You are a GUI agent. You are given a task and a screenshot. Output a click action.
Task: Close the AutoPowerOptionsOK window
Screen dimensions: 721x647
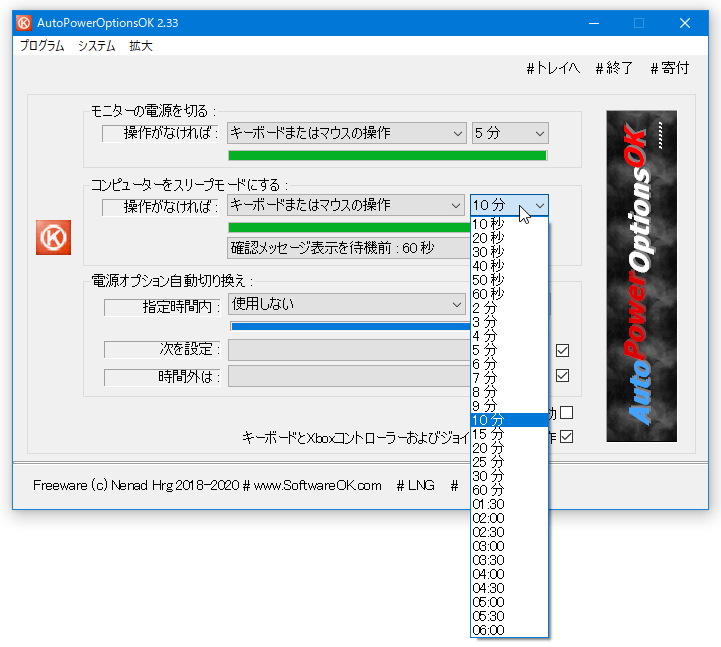[685, 23]
